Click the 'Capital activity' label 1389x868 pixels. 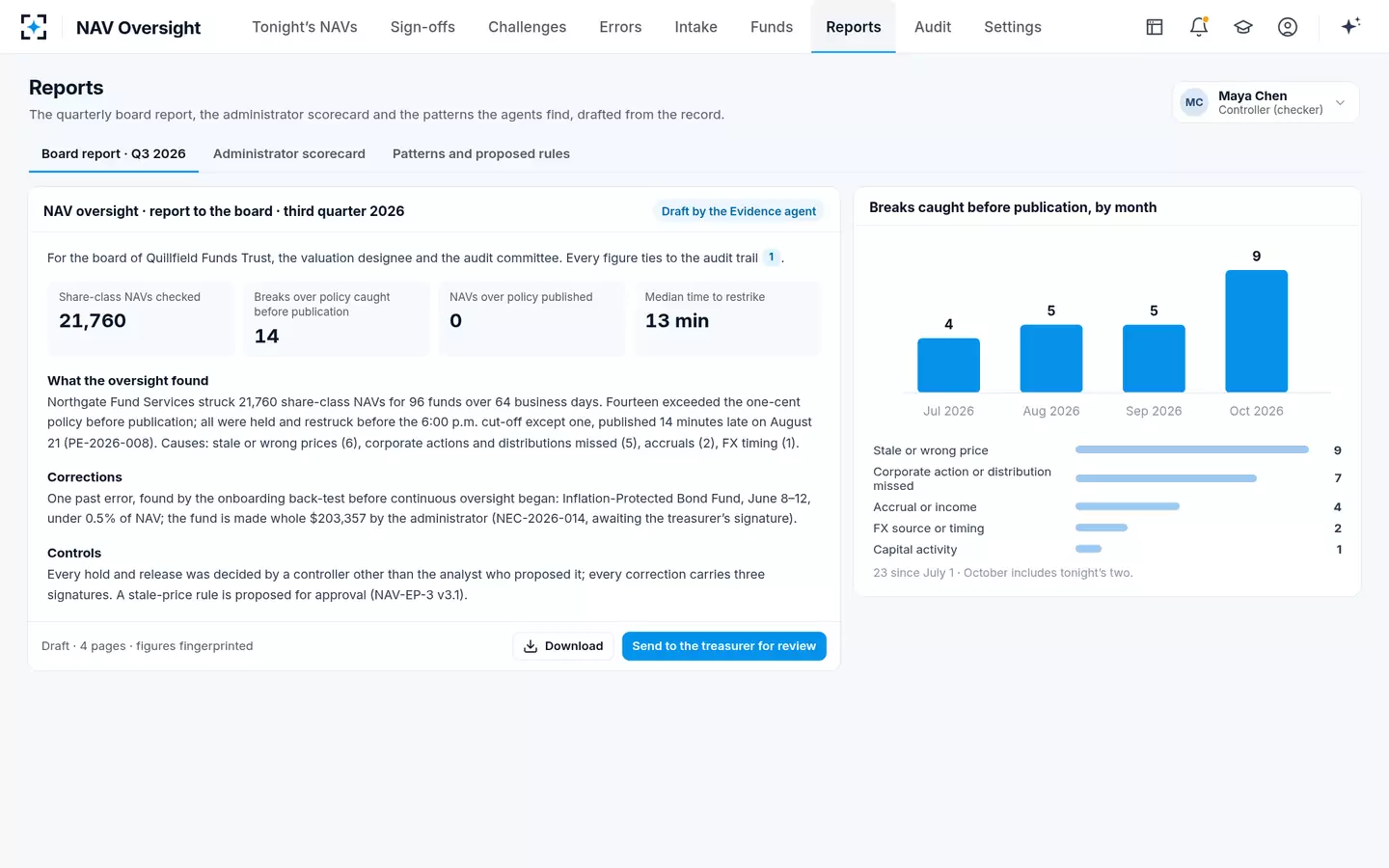[915, 550]
